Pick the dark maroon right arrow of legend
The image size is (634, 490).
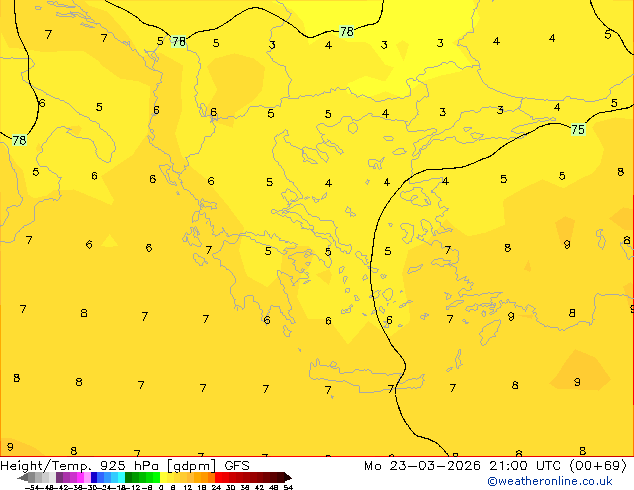[287, 478]
